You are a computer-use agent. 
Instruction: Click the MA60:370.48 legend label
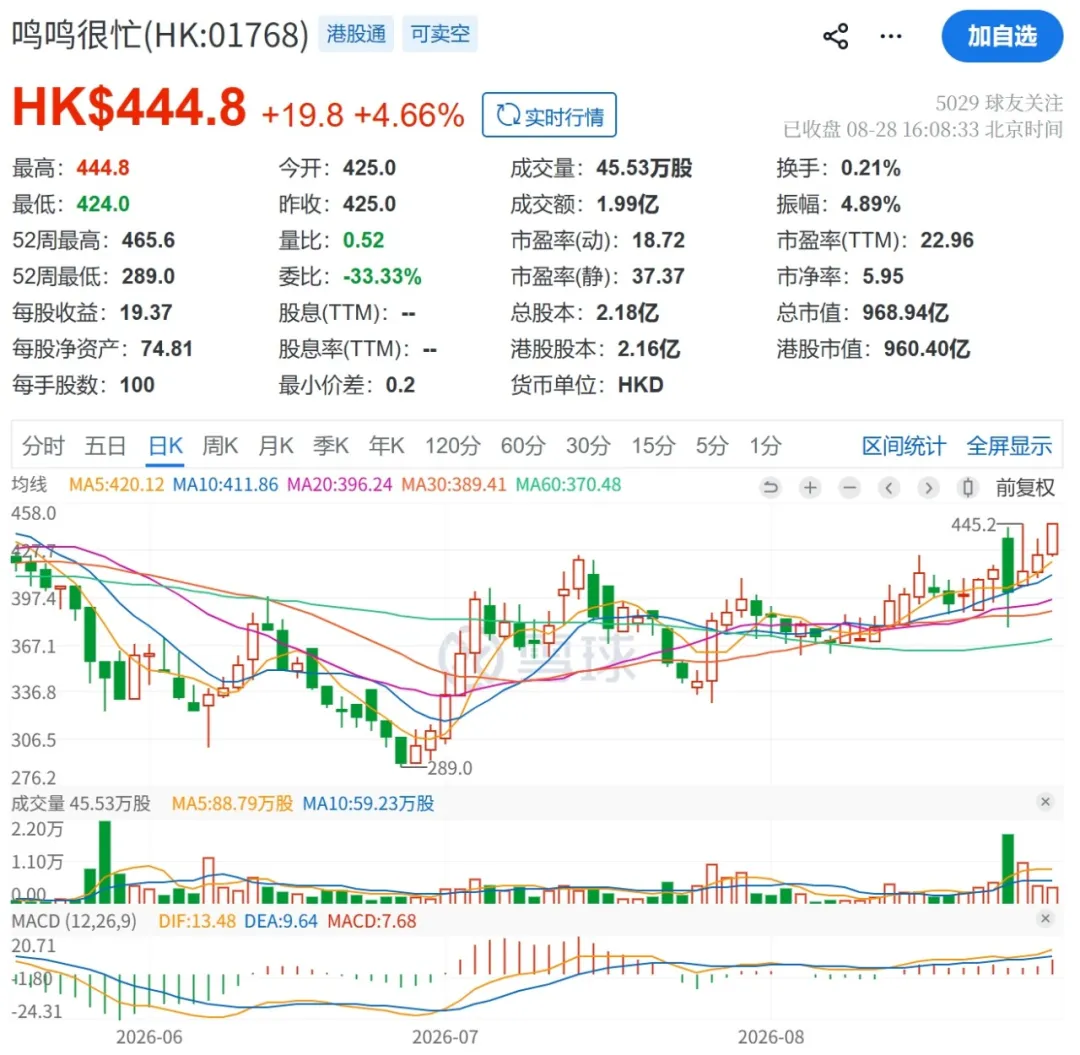click(568, 485)
